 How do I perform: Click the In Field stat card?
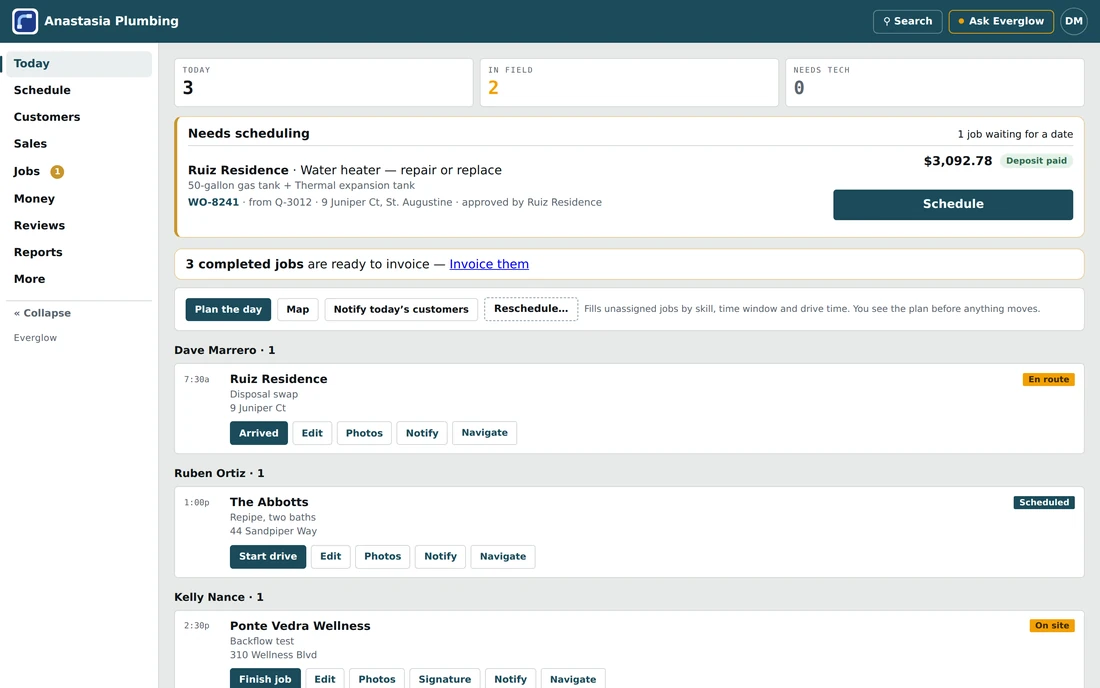click(x=629, y=82)
